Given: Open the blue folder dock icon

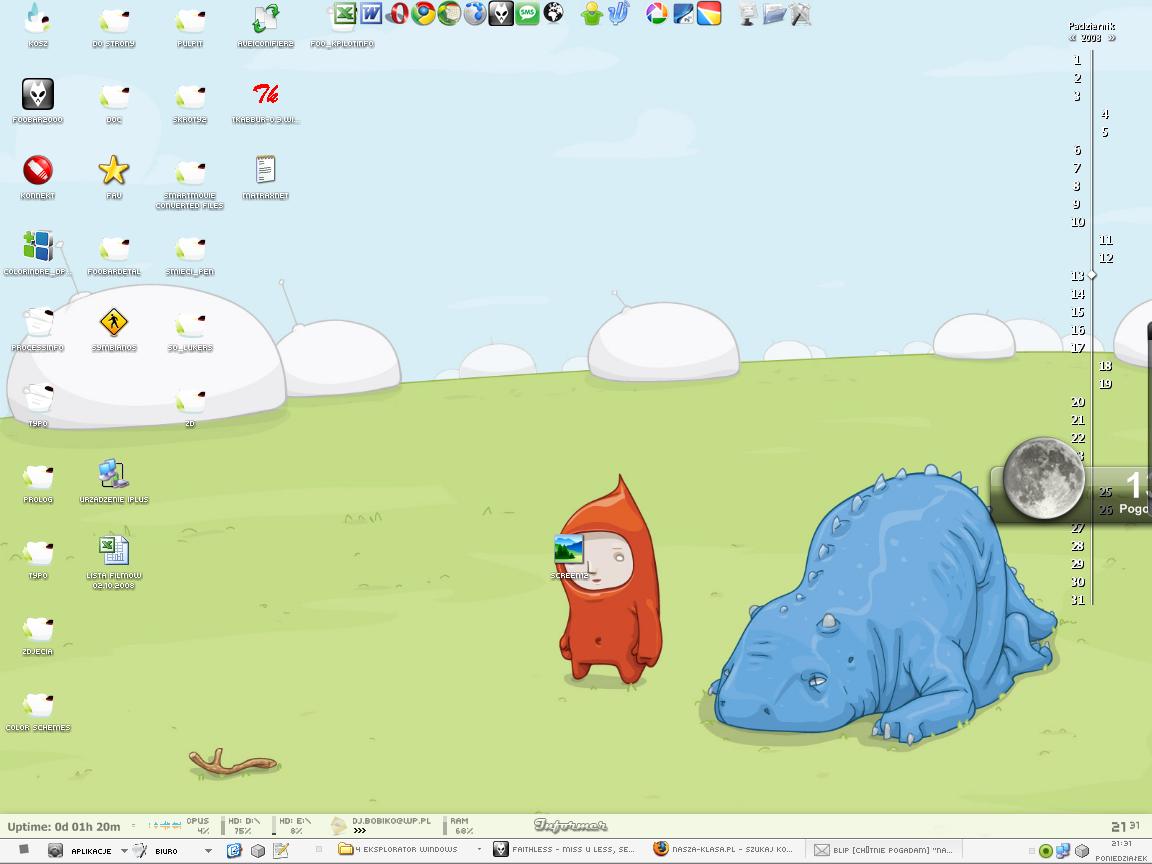Looking at the screenshot, I should coord(774,13).
